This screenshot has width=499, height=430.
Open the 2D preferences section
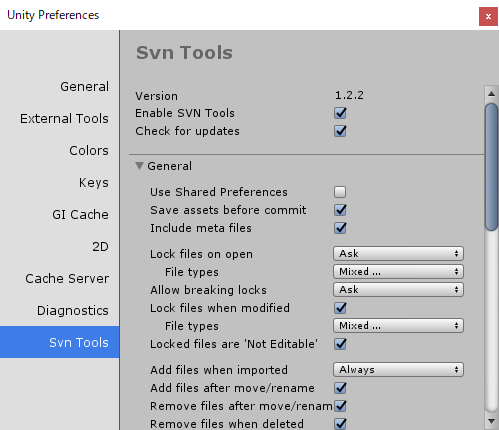(100, 247)
